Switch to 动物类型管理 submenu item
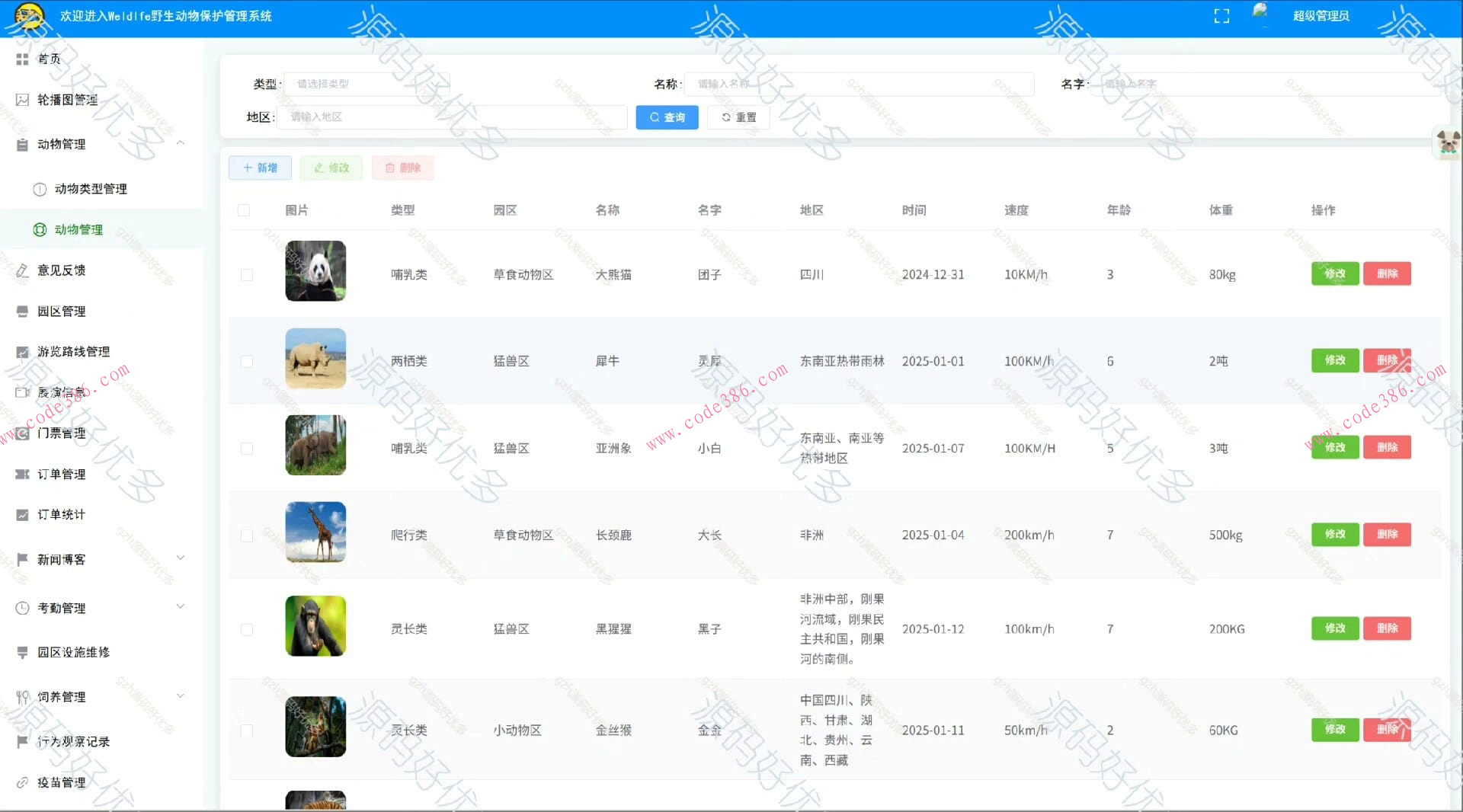The width and height of the screenshot is (1463, 812). pos(91,189)
